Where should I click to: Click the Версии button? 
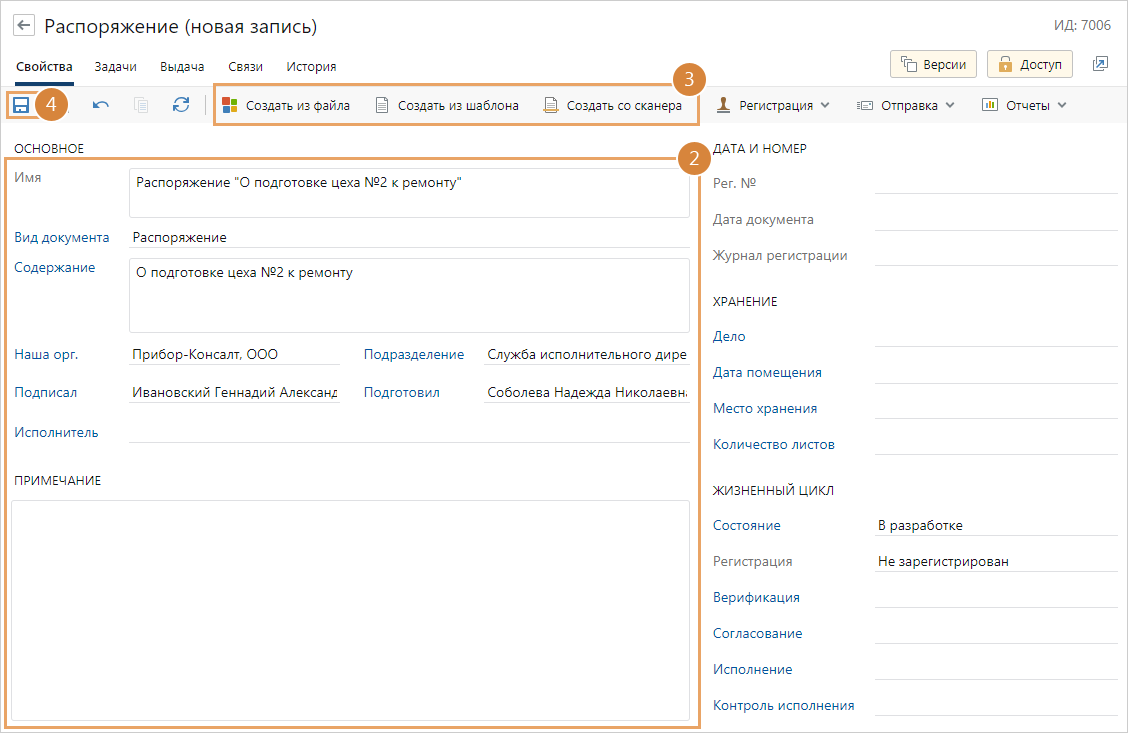[933, 64]
